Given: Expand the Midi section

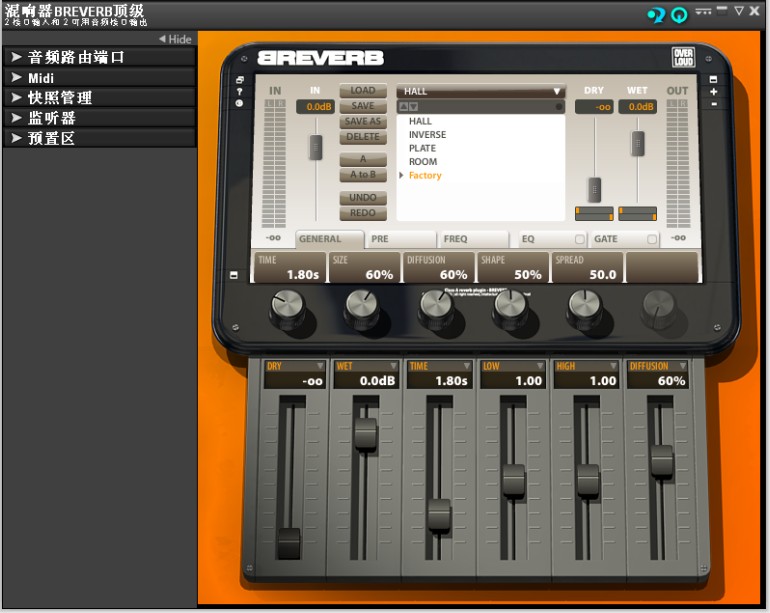Looking at the screenshot, I should 100,78.
